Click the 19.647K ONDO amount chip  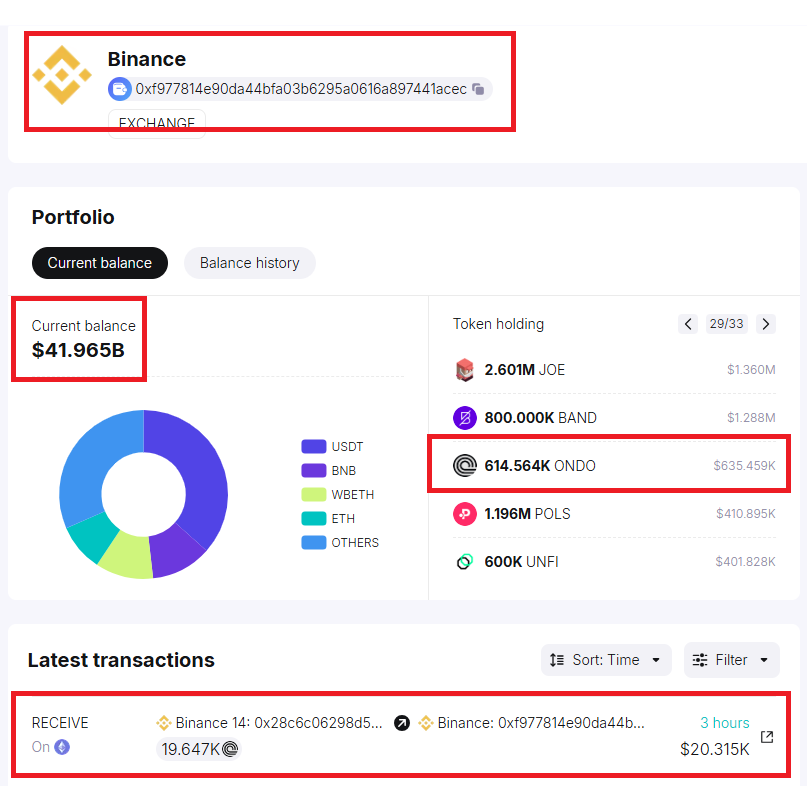(199, 749)
